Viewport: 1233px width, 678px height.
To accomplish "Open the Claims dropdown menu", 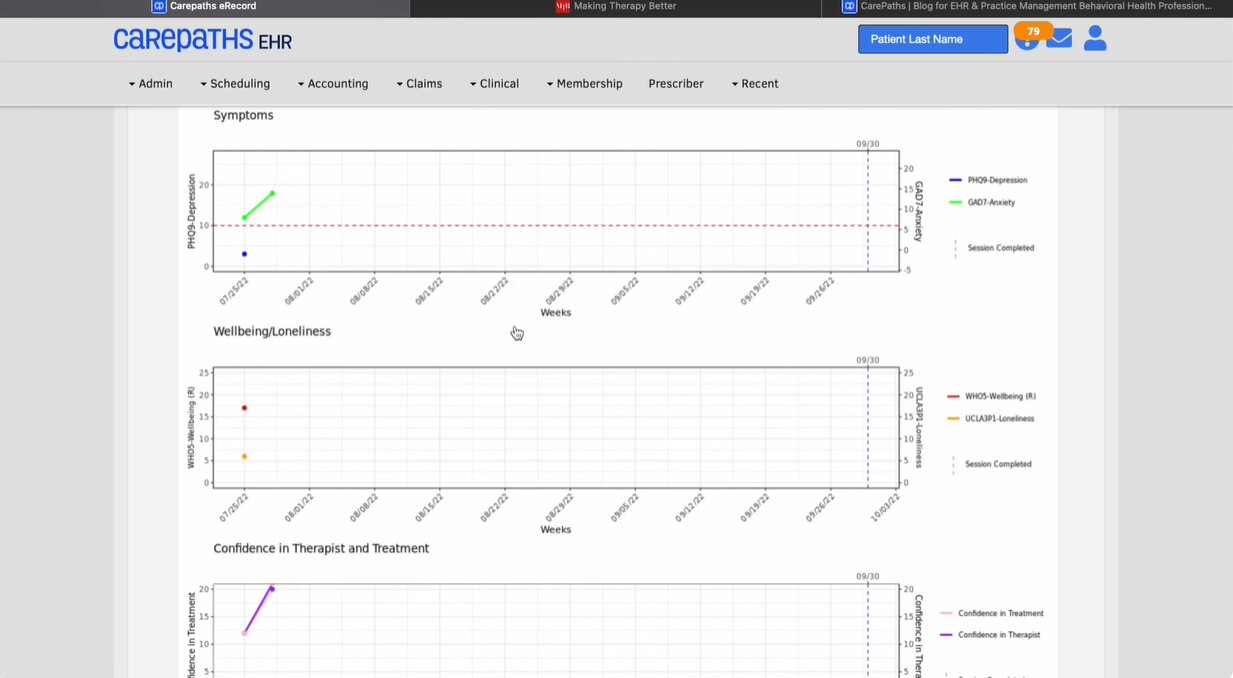I will (x=419, y=84).
